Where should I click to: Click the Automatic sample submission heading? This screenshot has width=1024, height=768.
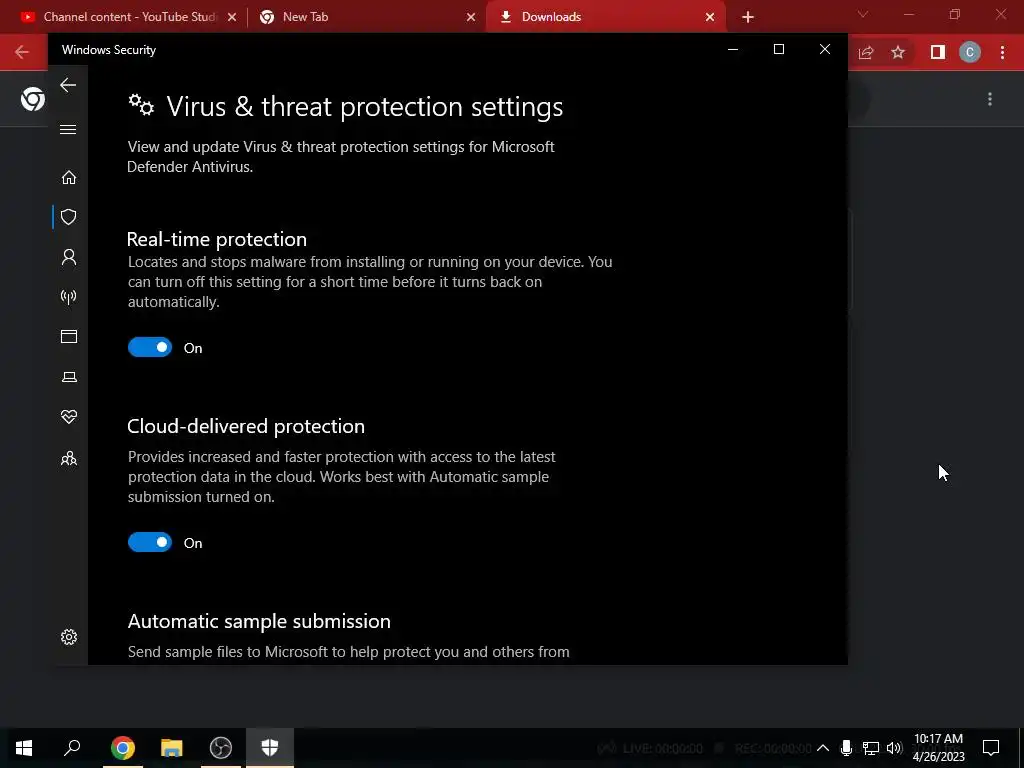259,621
